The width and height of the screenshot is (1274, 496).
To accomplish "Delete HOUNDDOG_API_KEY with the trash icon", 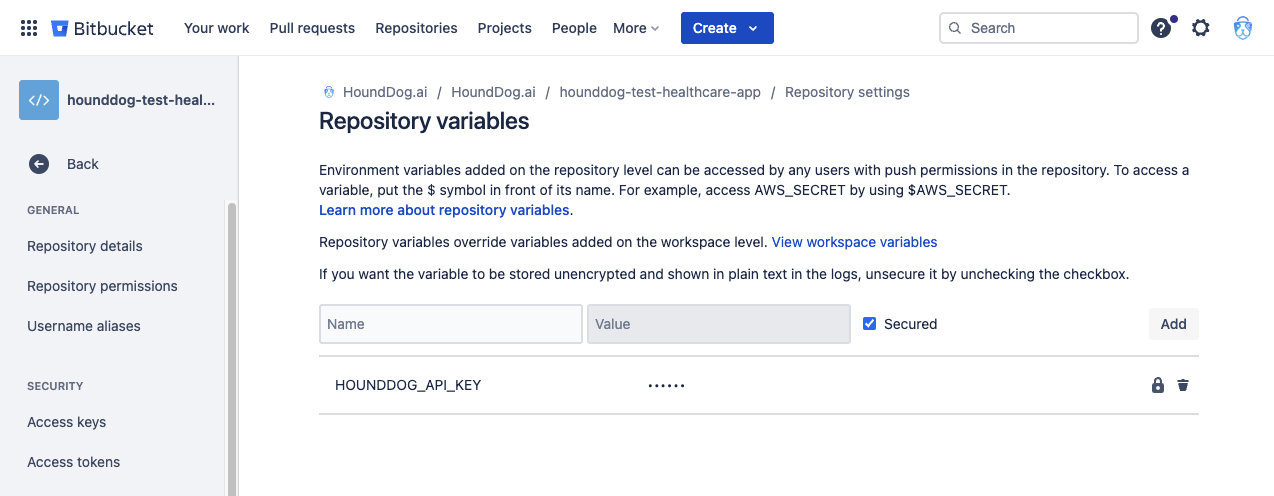I will (x=1183, y=385).
